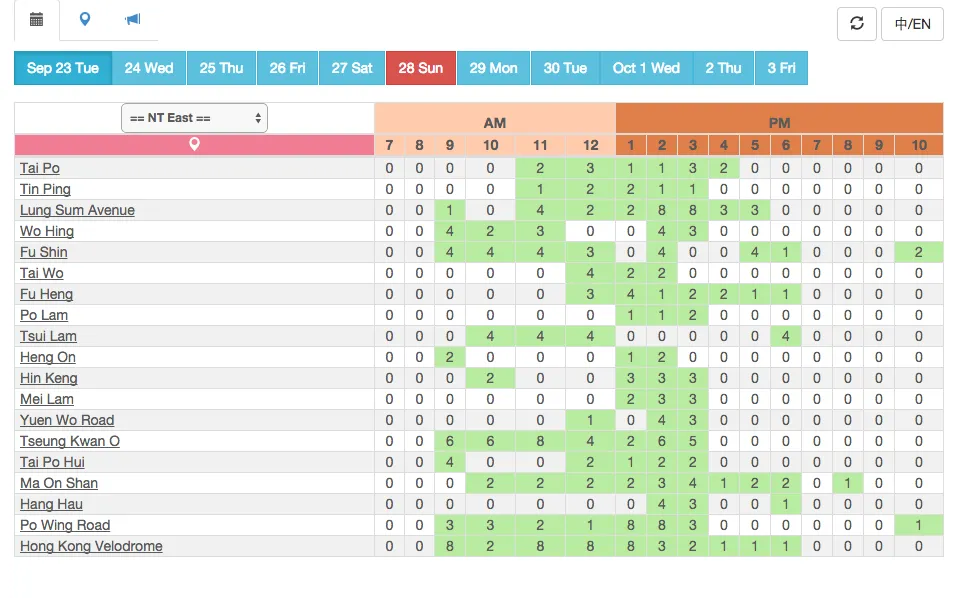
Task: Open the megaphone announcements tab
Action: 133,20
